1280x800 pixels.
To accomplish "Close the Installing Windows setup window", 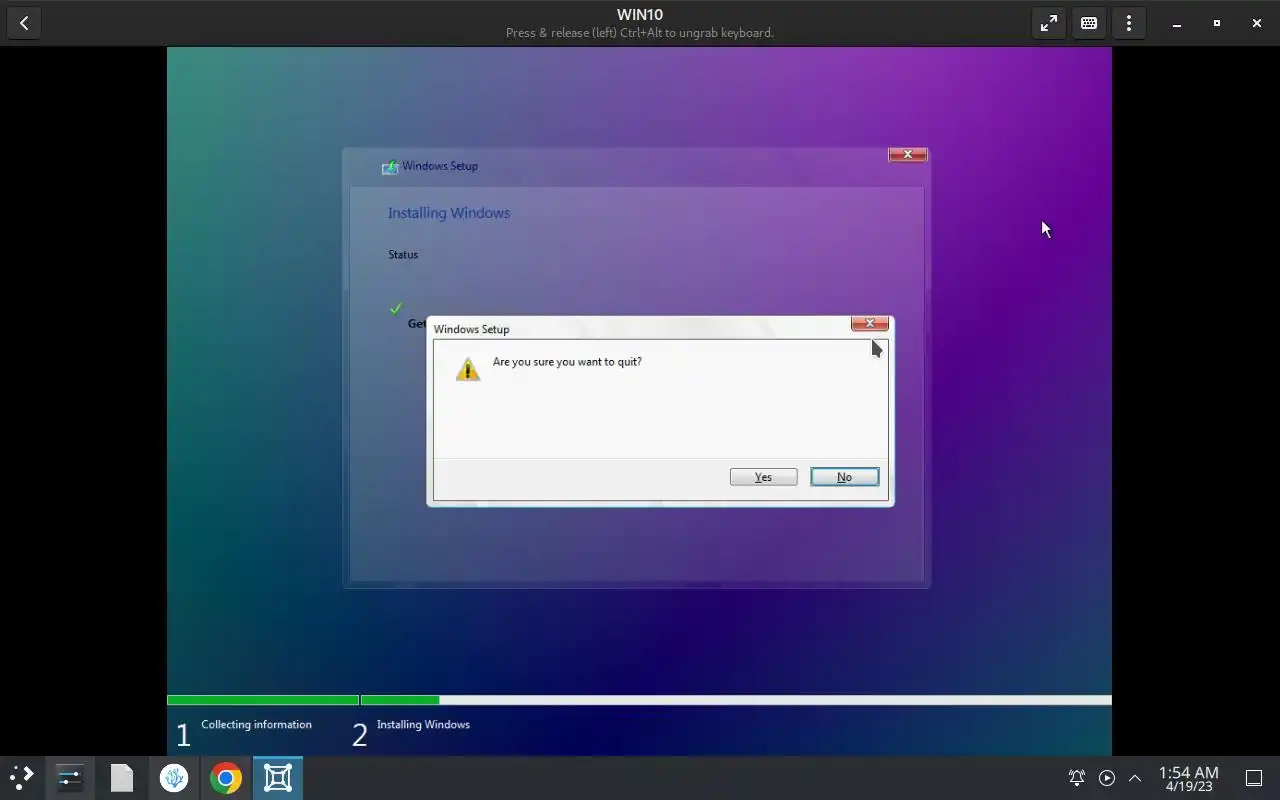I will point(908,154).
